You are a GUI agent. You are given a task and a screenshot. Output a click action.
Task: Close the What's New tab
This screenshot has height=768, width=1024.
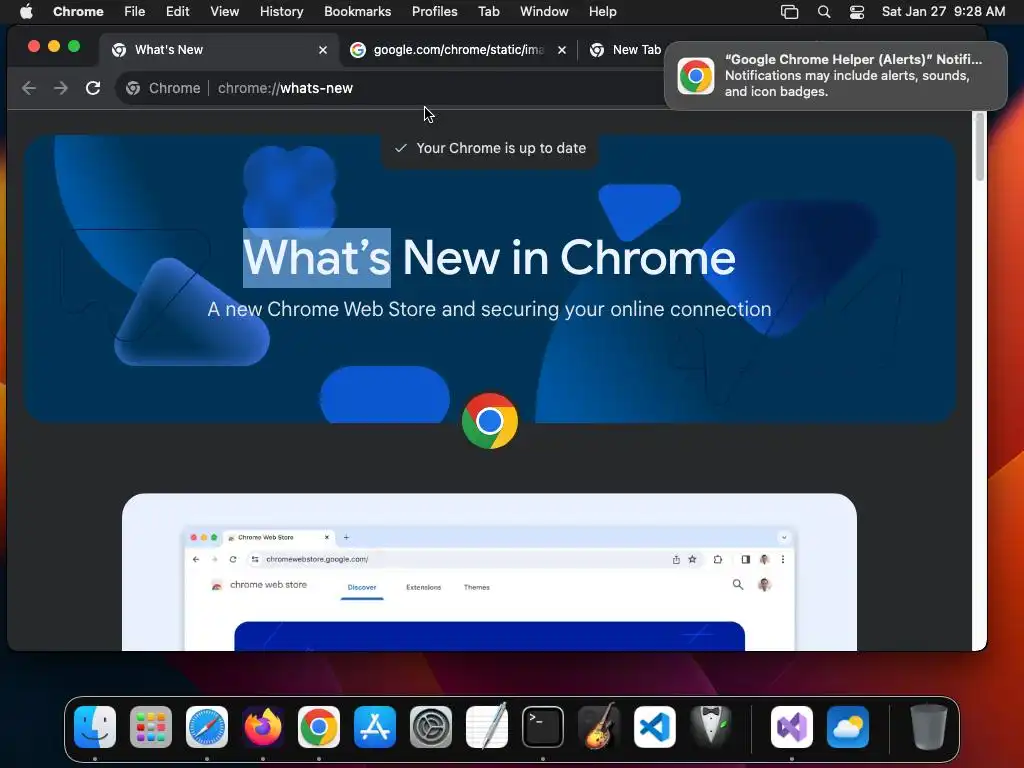click(x=323, y=50)
